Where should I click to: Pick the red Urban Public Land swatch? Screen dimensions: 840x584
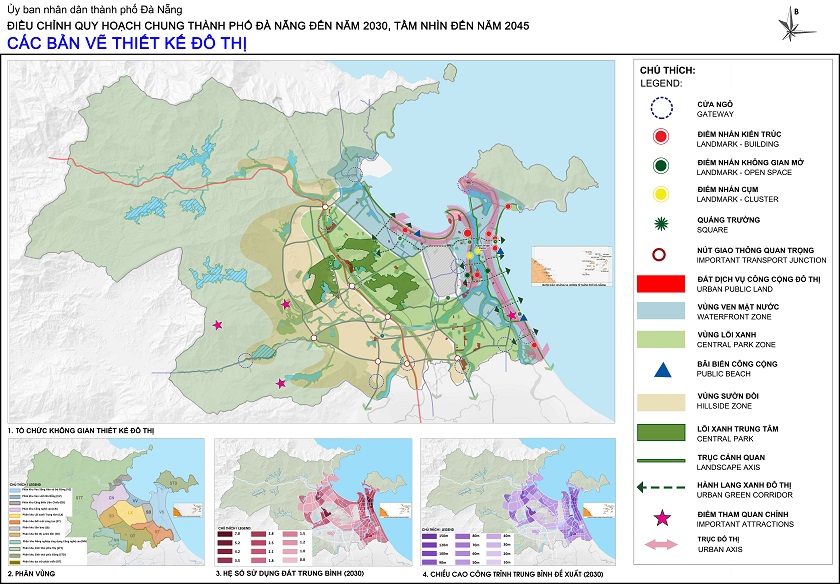click(660, 283)
